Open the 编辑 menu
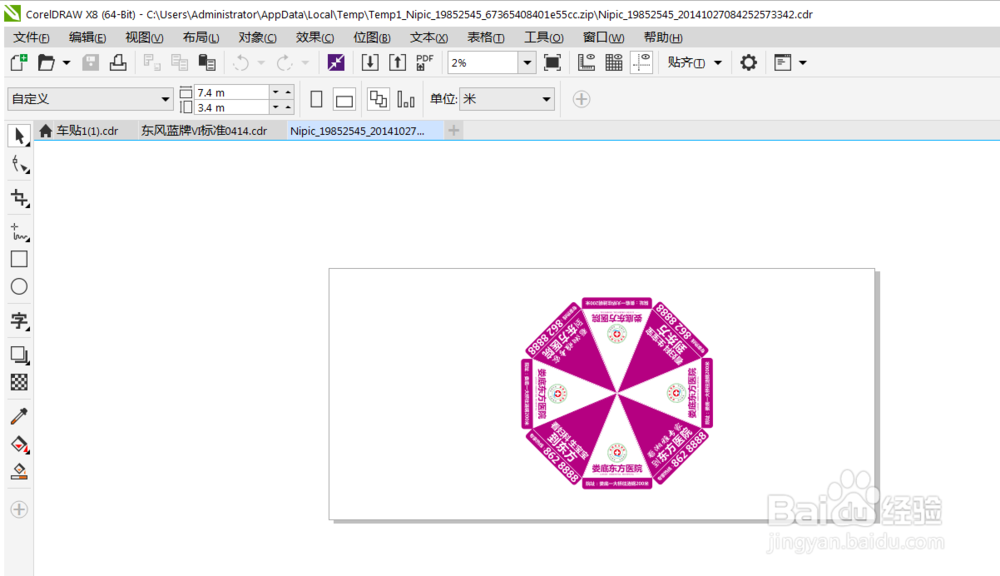Screen dimensions: 1000x576 [x=87, y=38]
